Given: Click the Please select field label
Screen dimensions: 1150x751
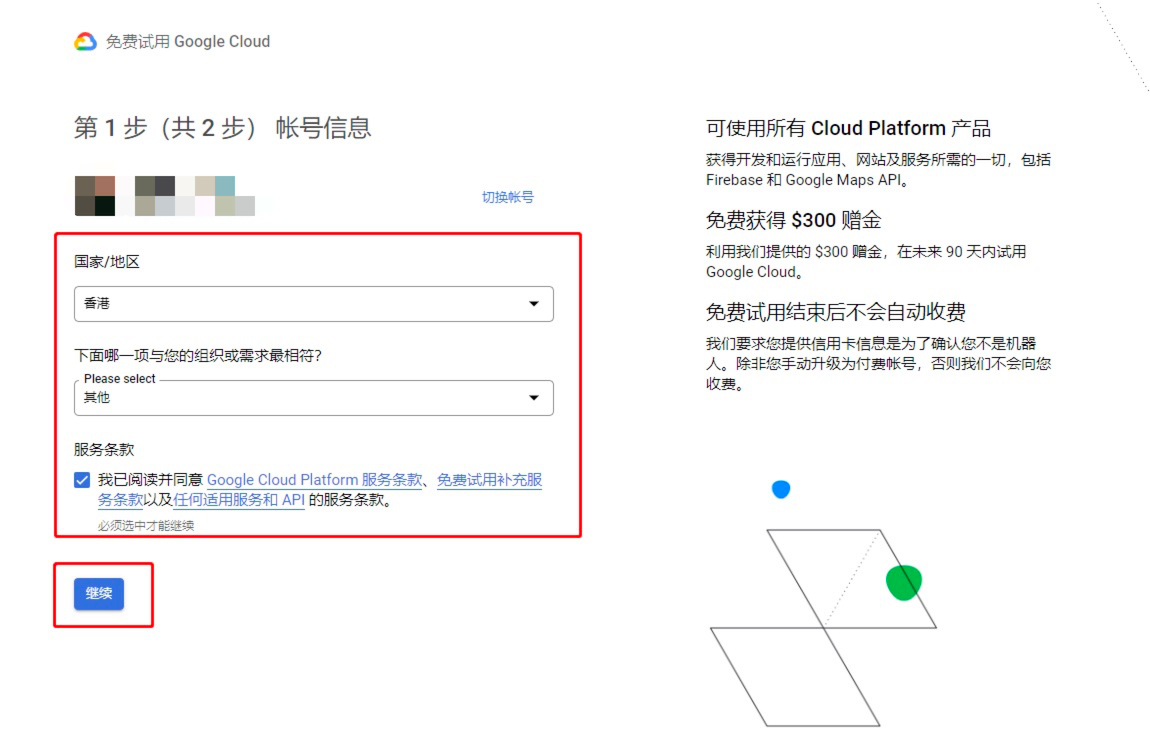Looking at the screenshot, I should coord(120,378).
